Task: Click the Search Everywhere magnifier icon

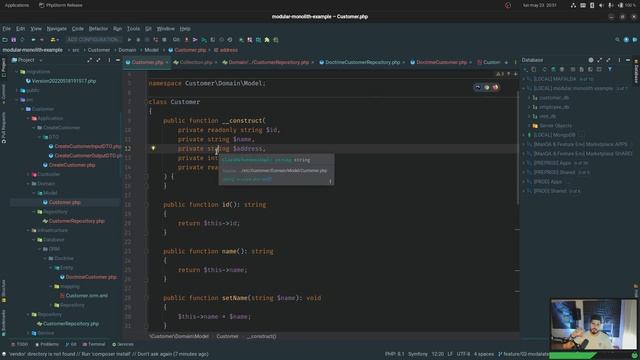Action: click(x=617, y=40)
